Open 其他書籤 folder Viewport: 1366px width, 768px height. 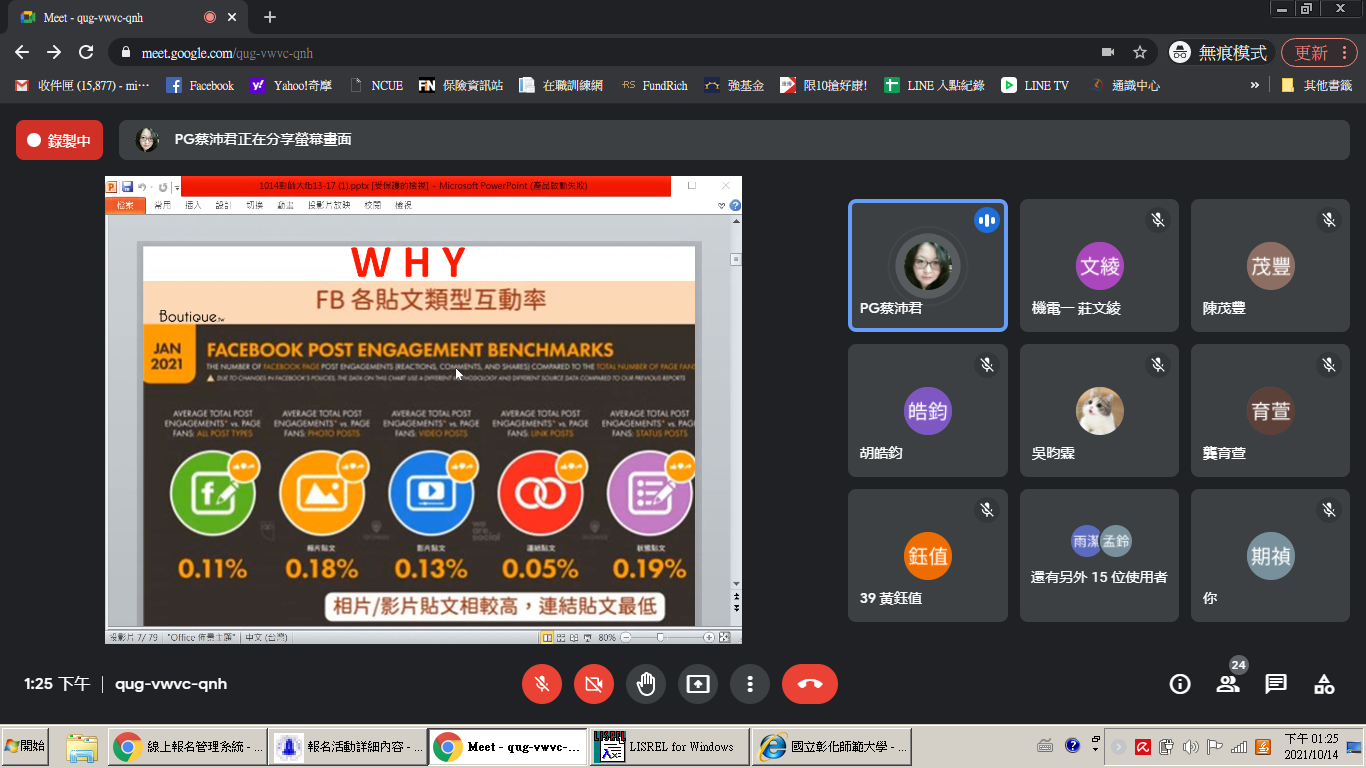coord(1317,86)
